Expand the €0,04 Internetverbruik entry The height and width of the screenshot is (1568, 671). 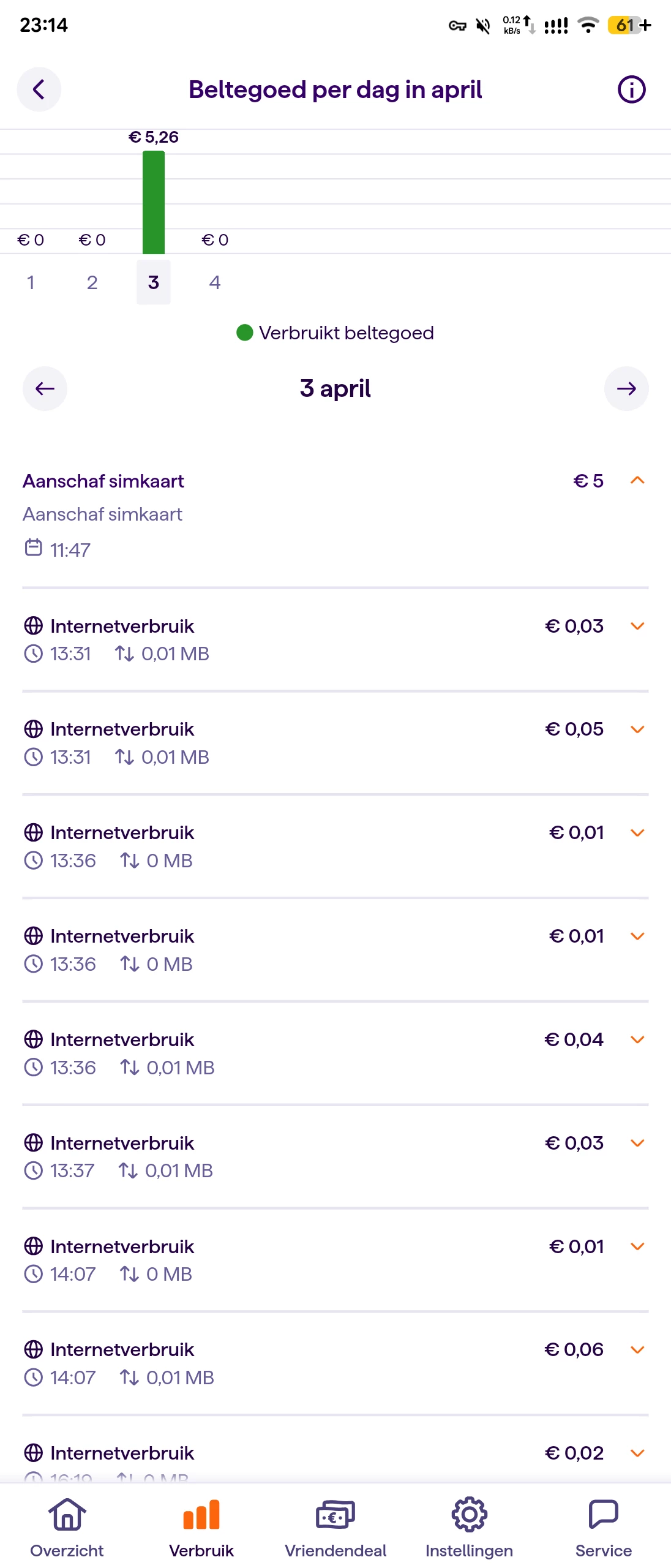637,1040
